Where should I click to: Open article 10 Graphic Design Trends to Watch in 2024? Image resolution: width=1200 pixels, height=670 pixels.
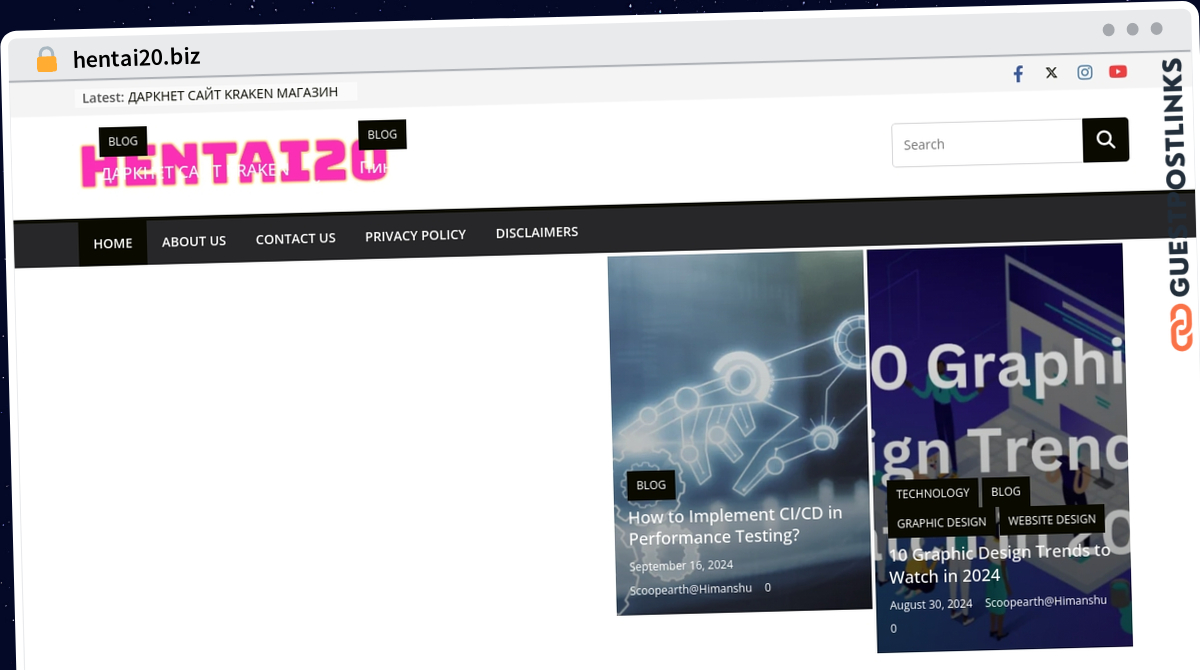tap(1000, 563)
